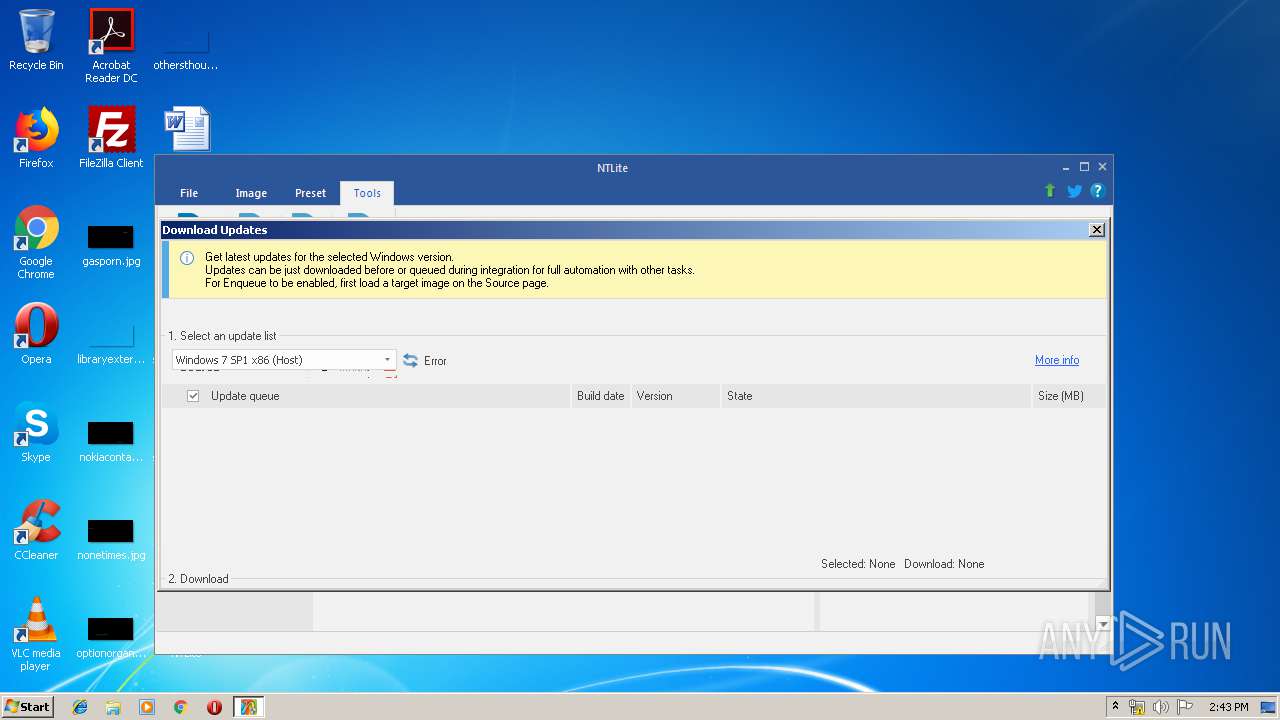Toggle the Update queue select-all checkbox

click(193, 396)
